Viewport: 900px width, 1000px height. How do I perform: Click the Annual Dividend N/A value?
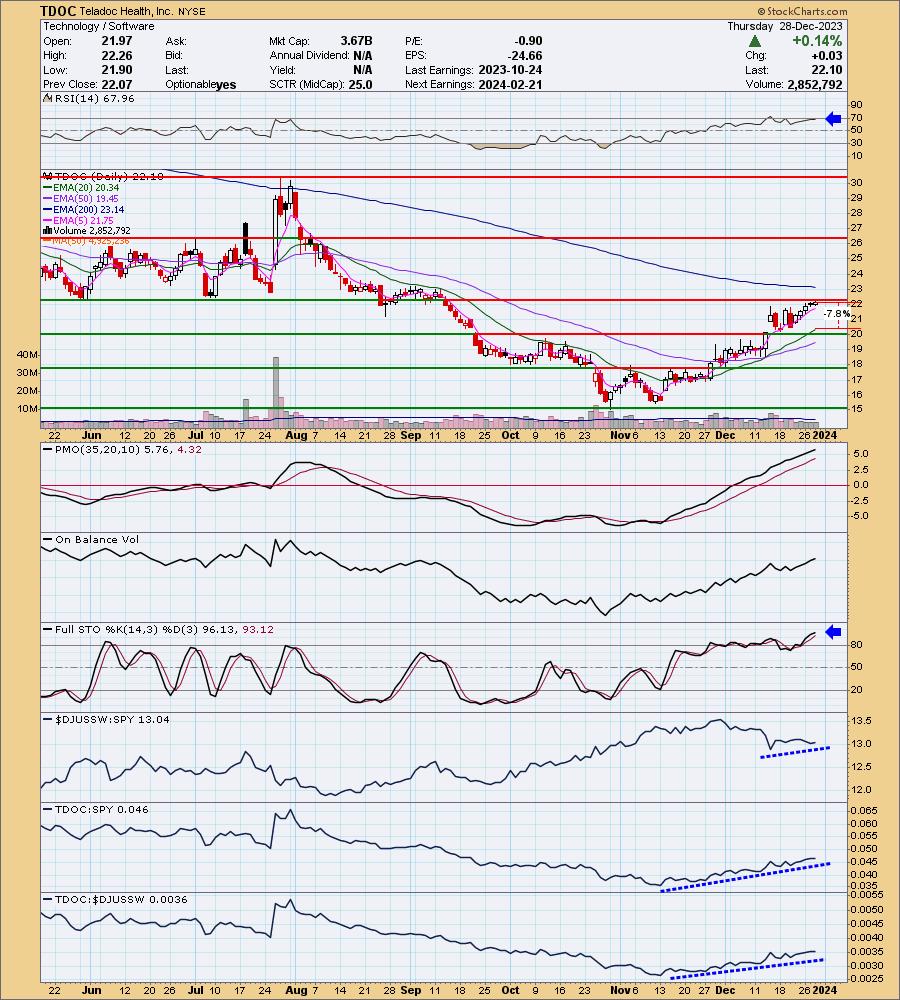pos(362,55)
